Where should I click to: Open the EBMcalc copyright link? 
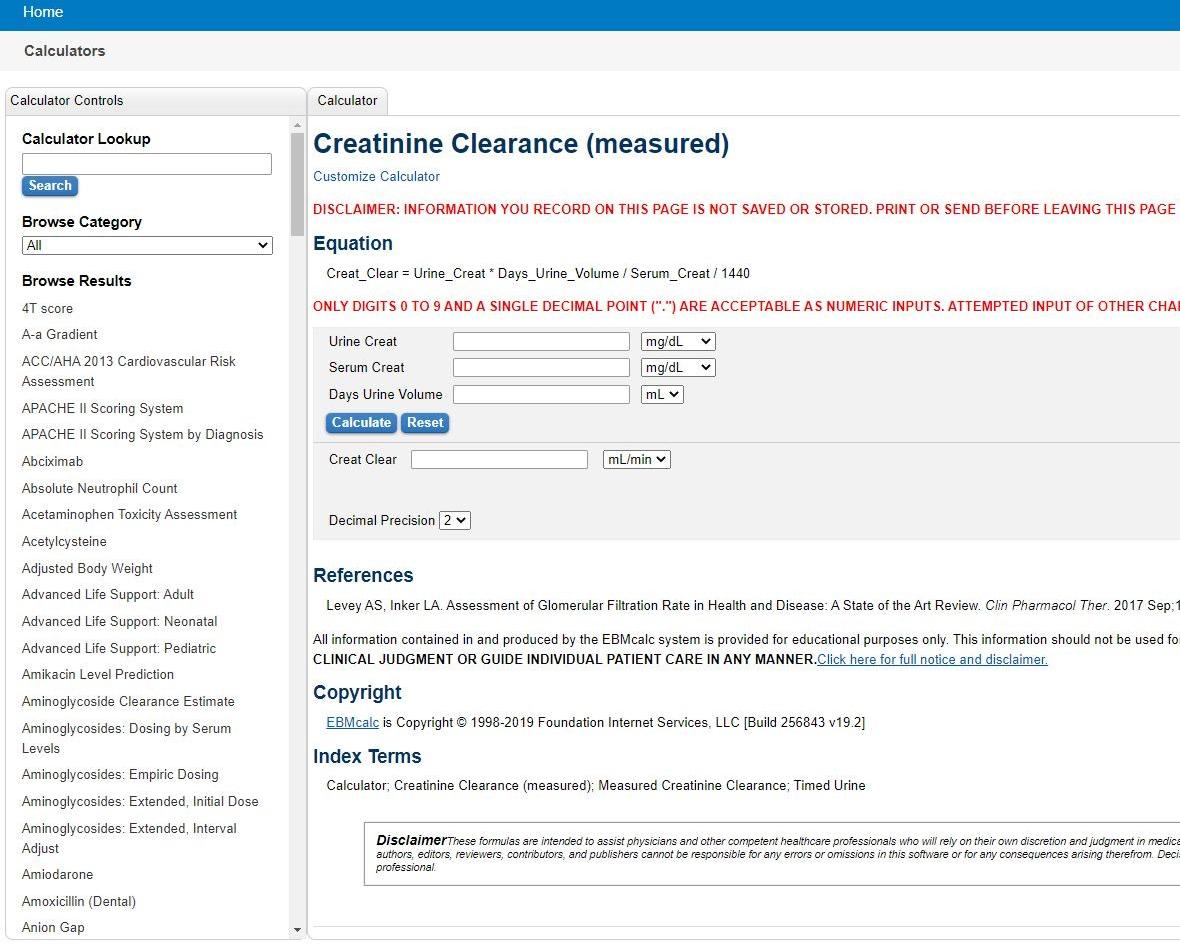pyautogui.click(x=352, y=722)
